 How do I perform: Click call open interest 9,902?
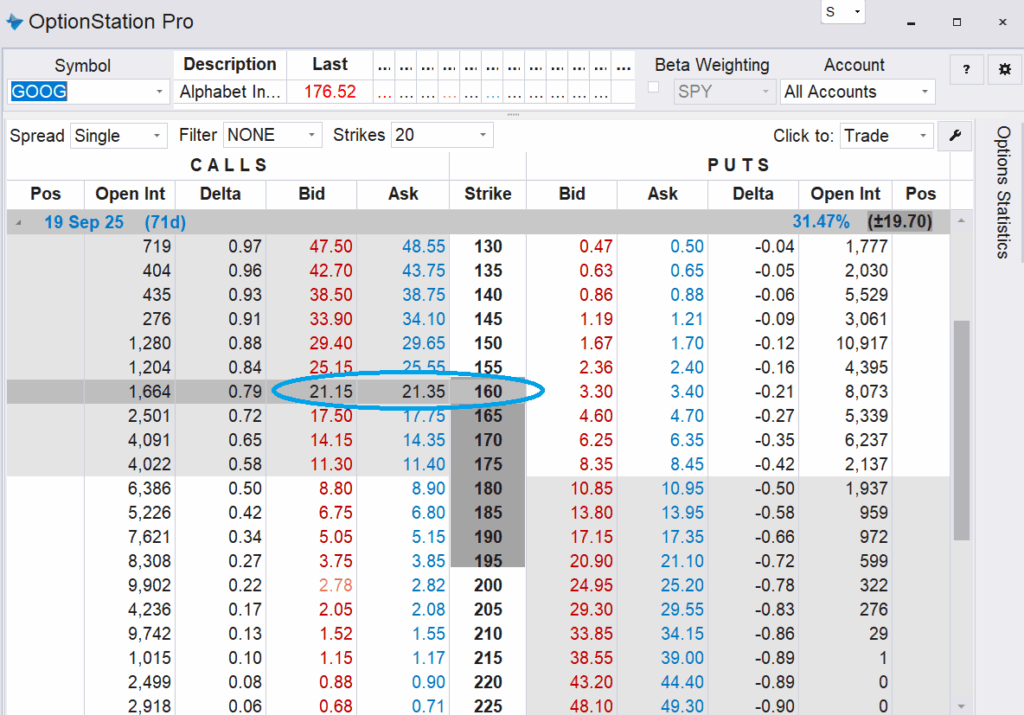[150, 585]
